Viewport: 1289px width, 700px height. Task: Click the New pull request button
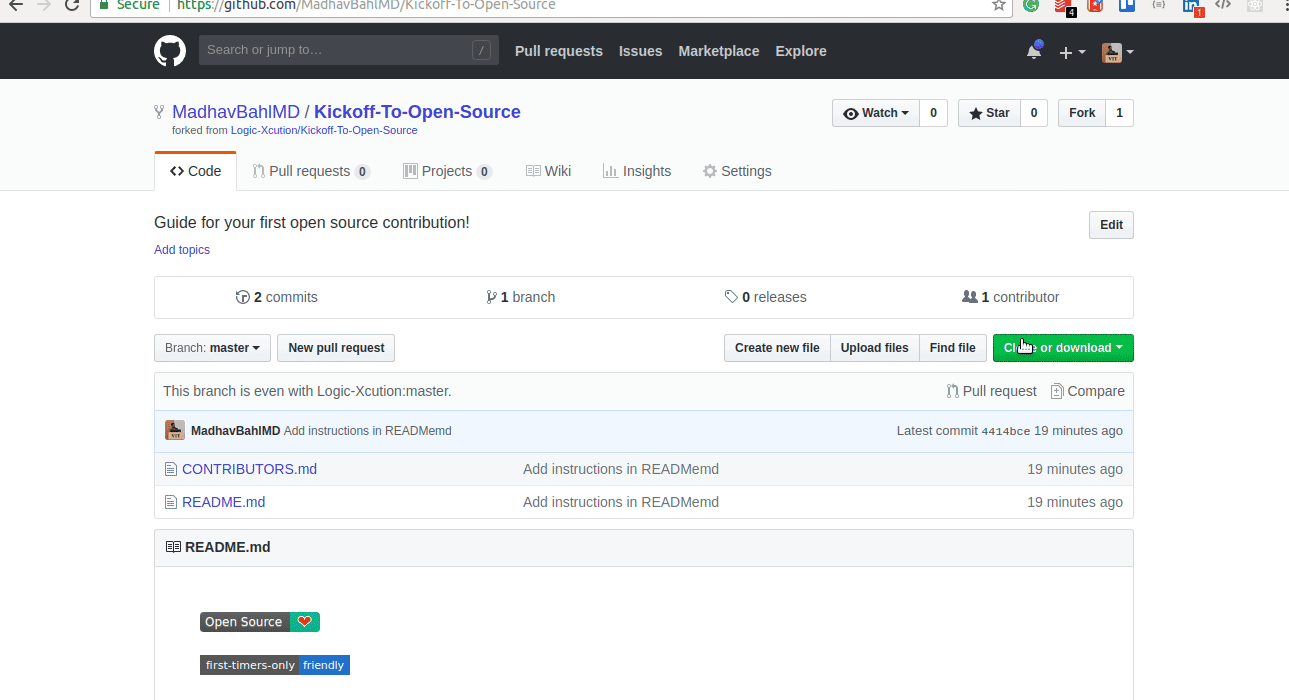[x=336, y=348]
